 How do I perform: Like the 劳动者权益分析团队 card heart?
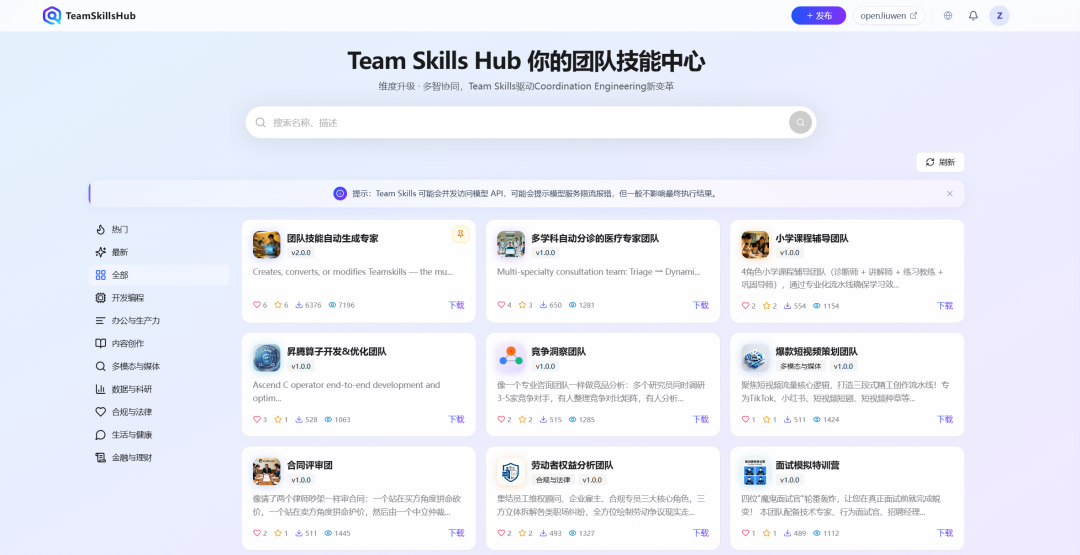click(501, 533)
